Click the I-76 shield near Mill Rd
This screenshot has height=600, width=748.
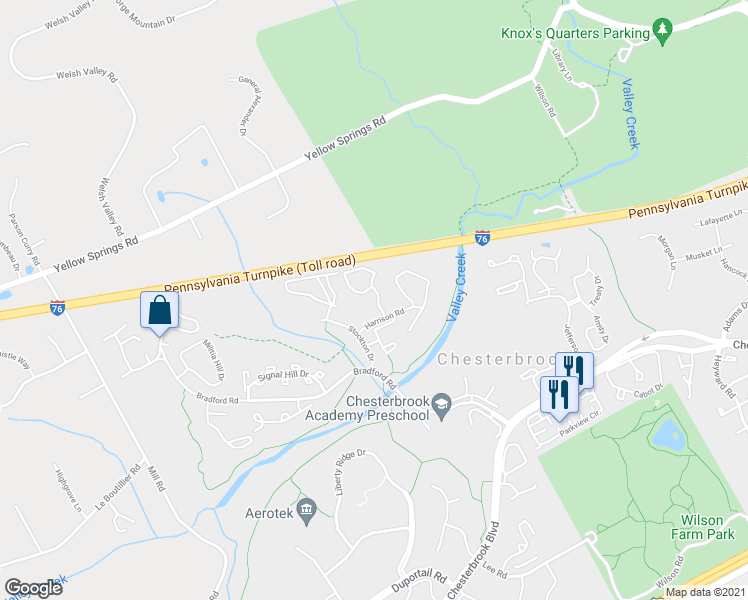pos(57,308)
